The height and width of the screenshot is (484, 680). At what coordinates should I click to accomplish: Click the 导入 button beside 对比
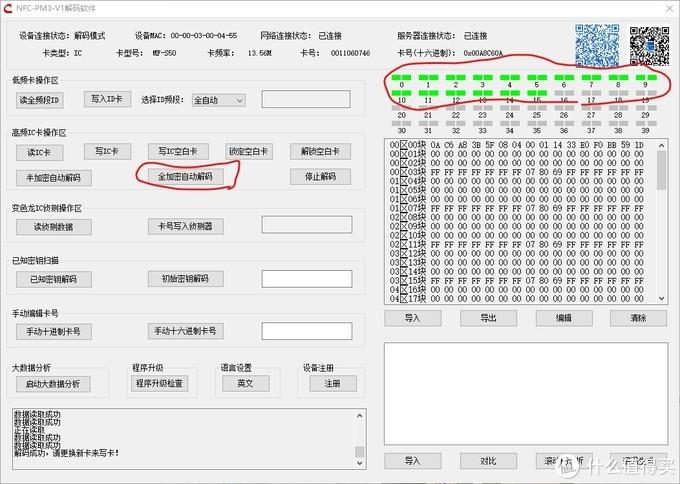click(412, 461)
